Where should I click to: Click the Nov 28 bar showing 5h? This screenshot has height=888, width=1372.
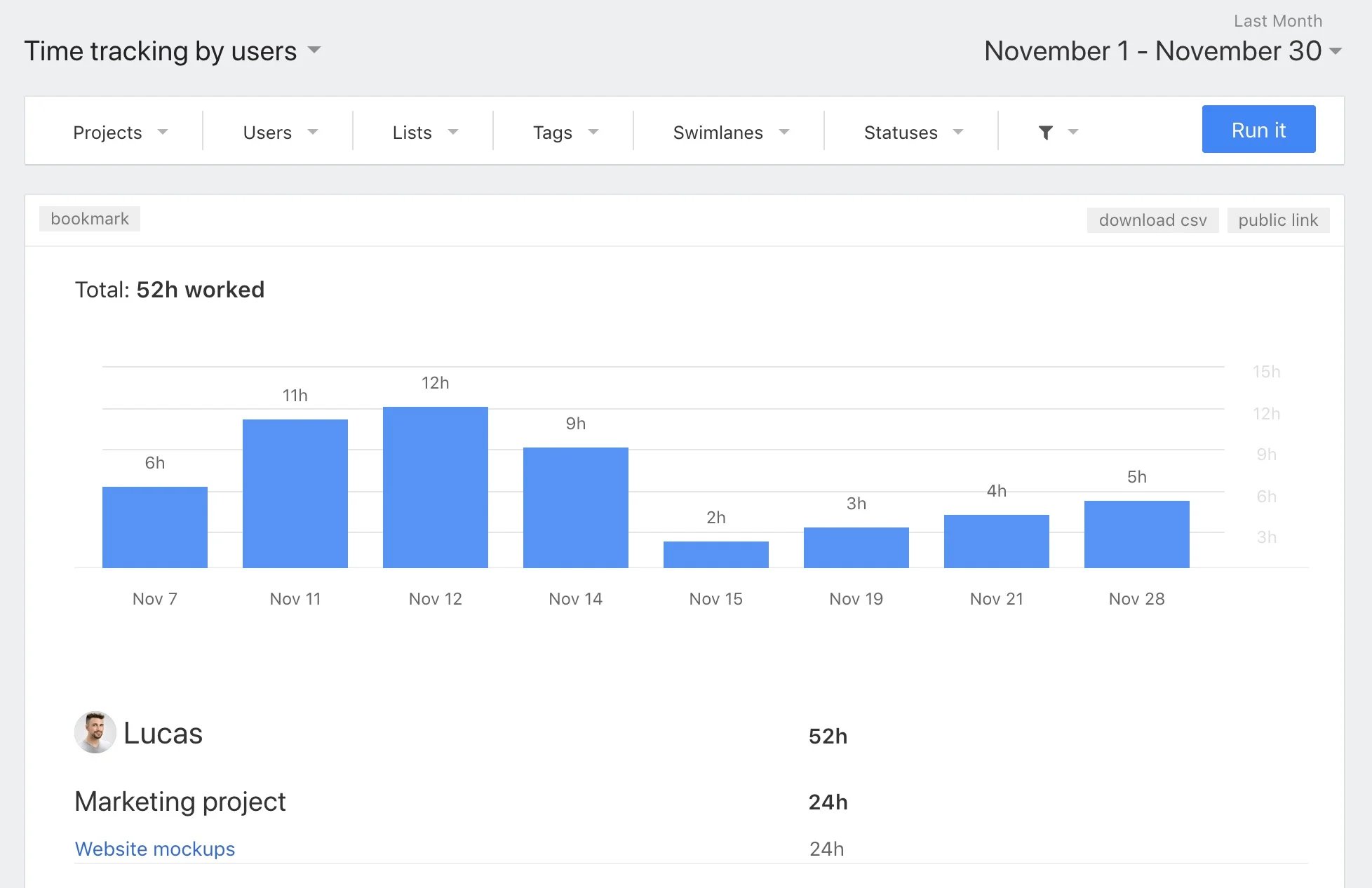1136,534
